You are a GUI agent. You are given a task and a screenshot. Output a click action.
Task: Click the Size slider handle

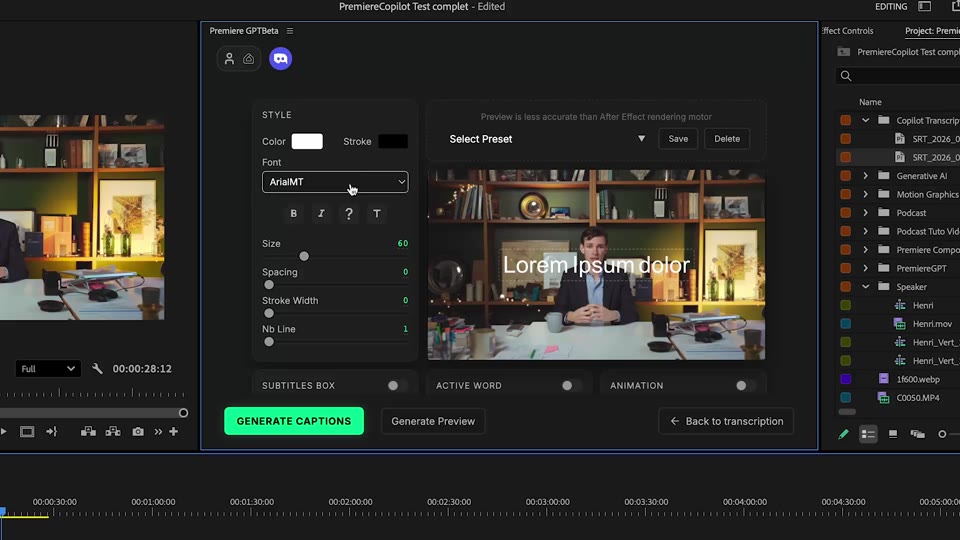(304, 257)
